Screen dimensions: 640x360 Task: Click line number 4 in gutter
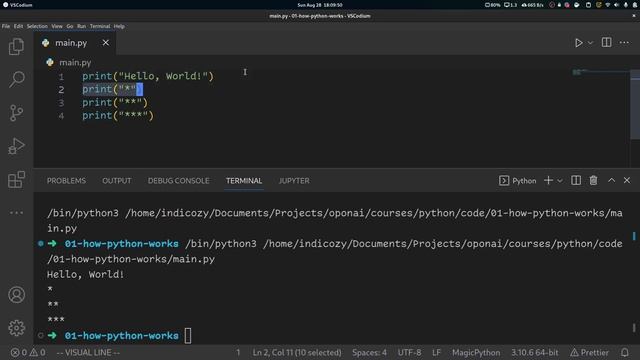click(61, 116)
